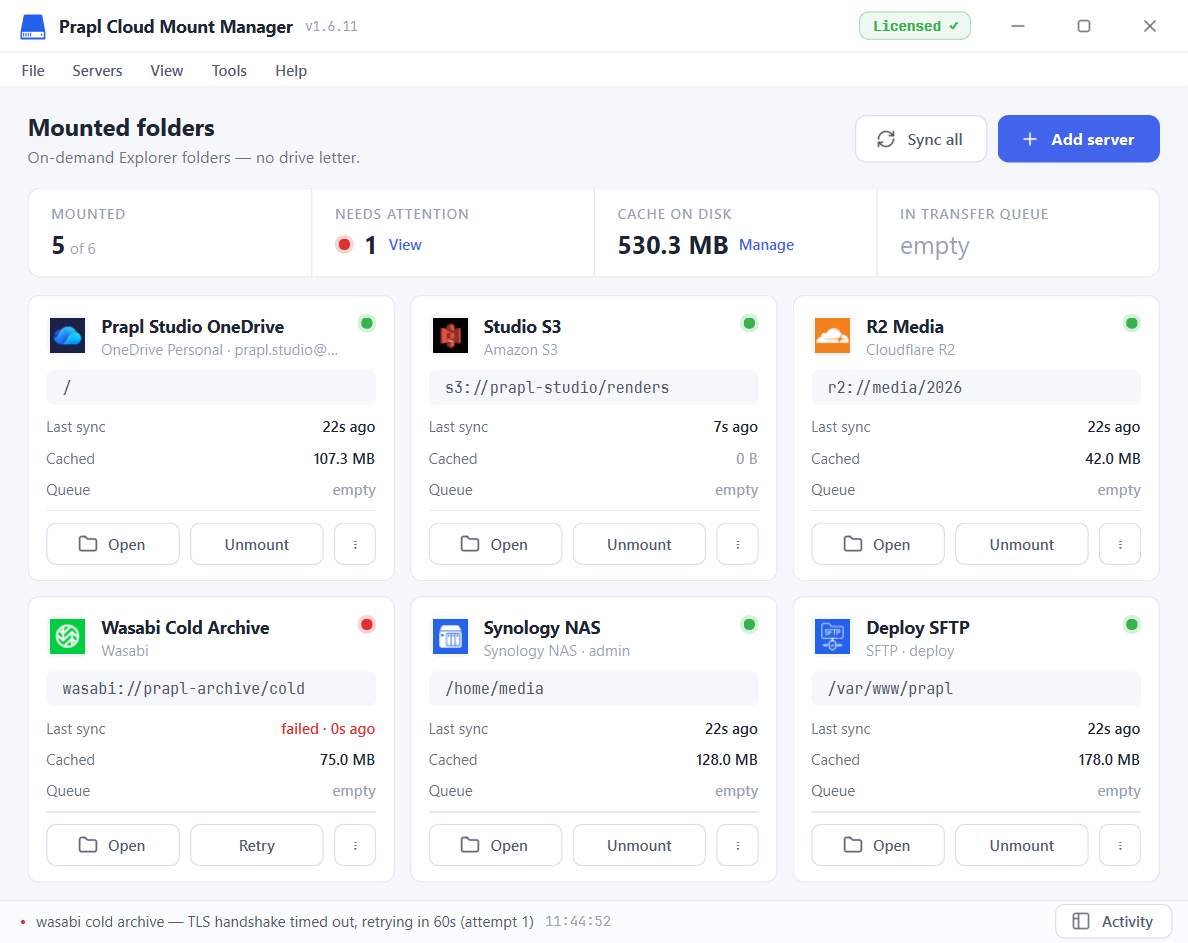Open the Wasabi Cold Archive folder

[113, 845]
